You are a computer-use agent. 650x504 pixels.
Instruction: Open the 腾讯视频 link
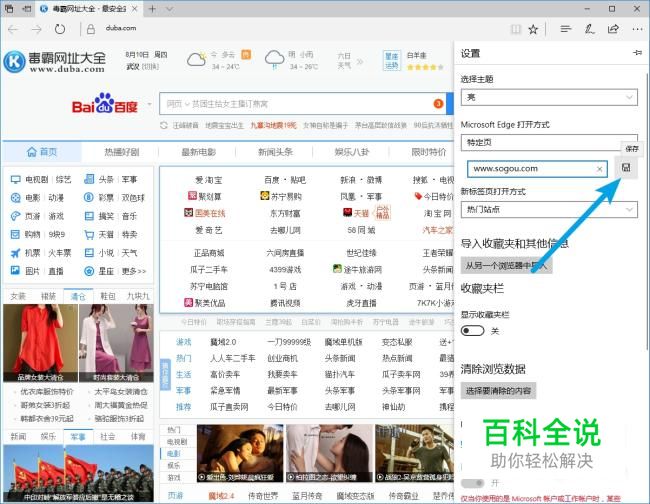[x=285, y=303]
